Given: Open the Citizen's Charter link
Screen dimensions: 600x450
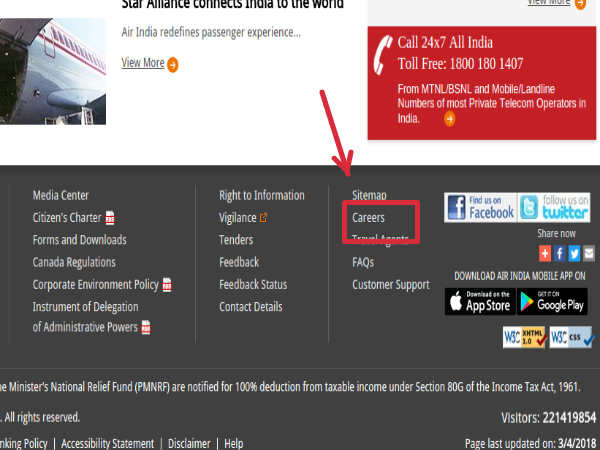Looking at the screenshot, I should click(x=67, y=218).
